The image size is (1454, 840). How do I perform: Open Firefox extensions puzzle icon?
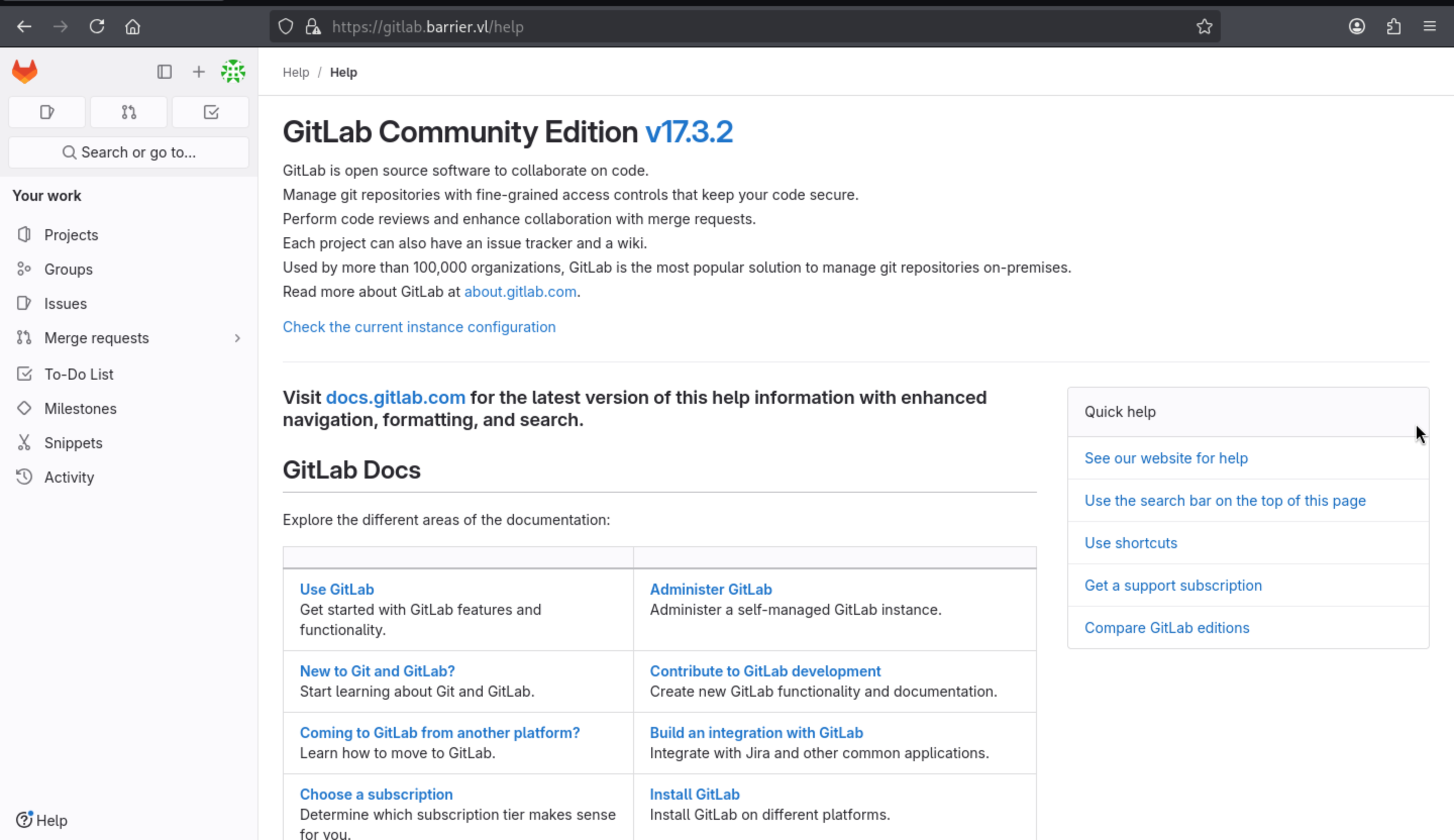click(1393, 27)
